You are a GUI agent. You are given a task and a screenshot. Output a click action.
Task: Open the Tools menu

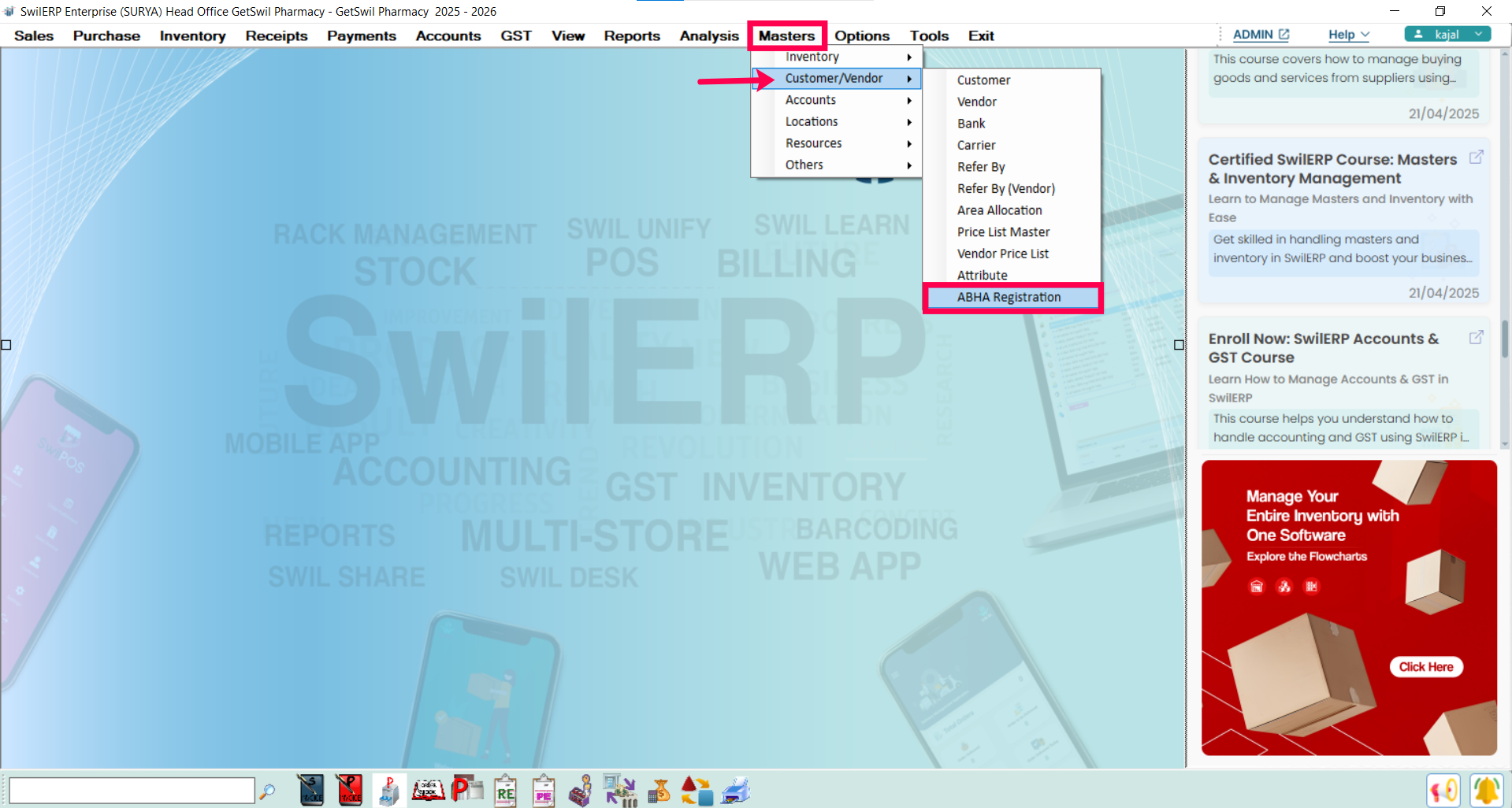pos(929,35)
